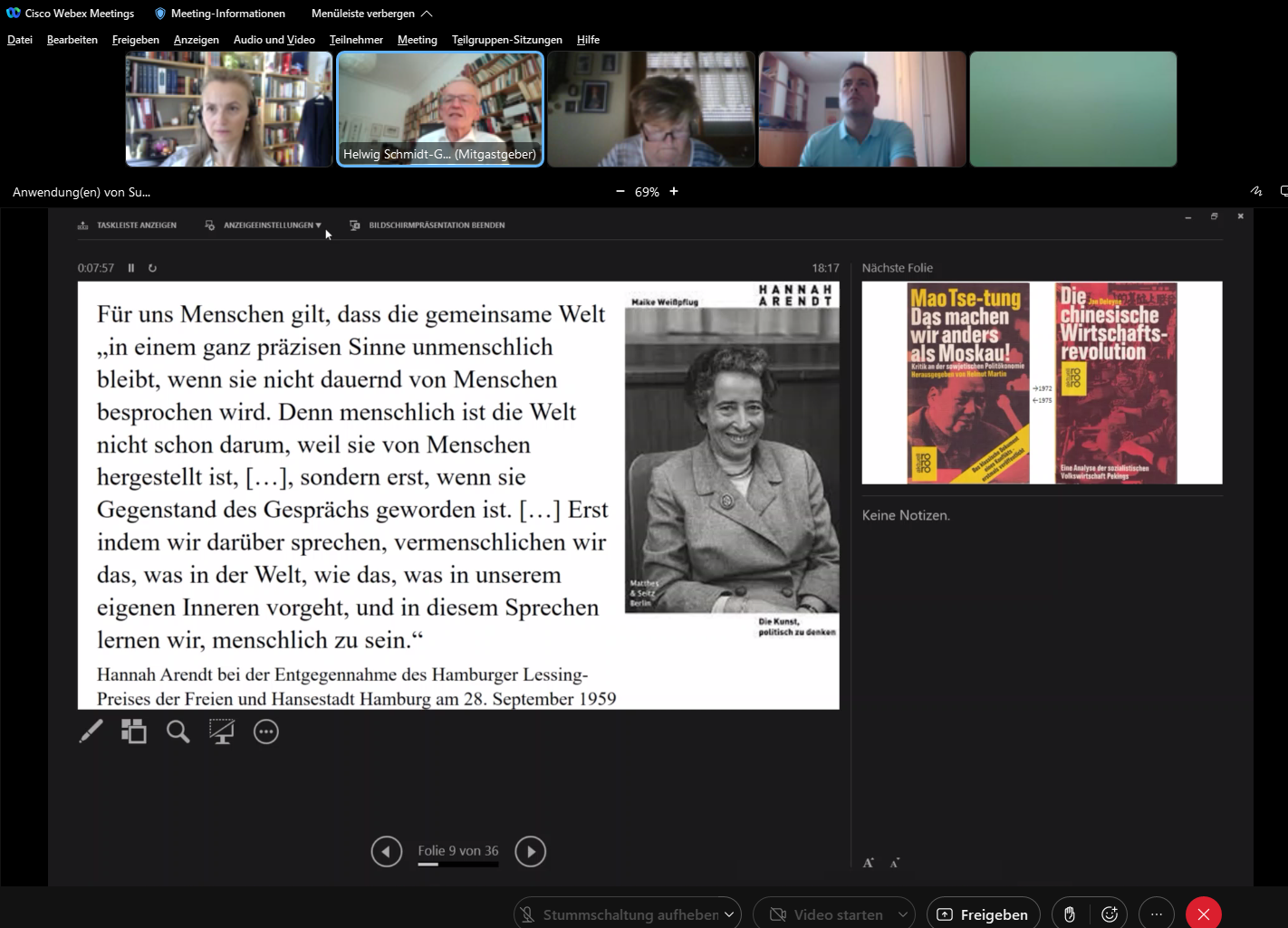
Task: Click Video starten button
Action: click(824, 914)
